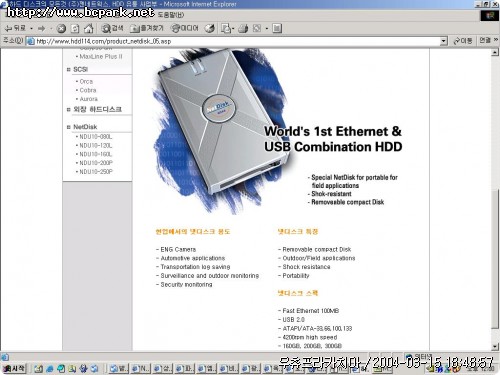Click the History icon in the toolbar
500x375 pixels.
pos(210,28)
